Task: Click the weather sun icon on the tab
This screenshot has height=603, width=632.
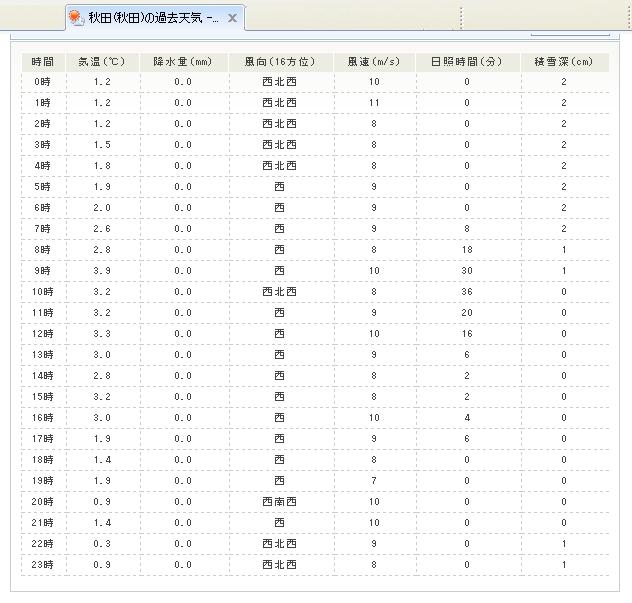Action: [76, 17]
